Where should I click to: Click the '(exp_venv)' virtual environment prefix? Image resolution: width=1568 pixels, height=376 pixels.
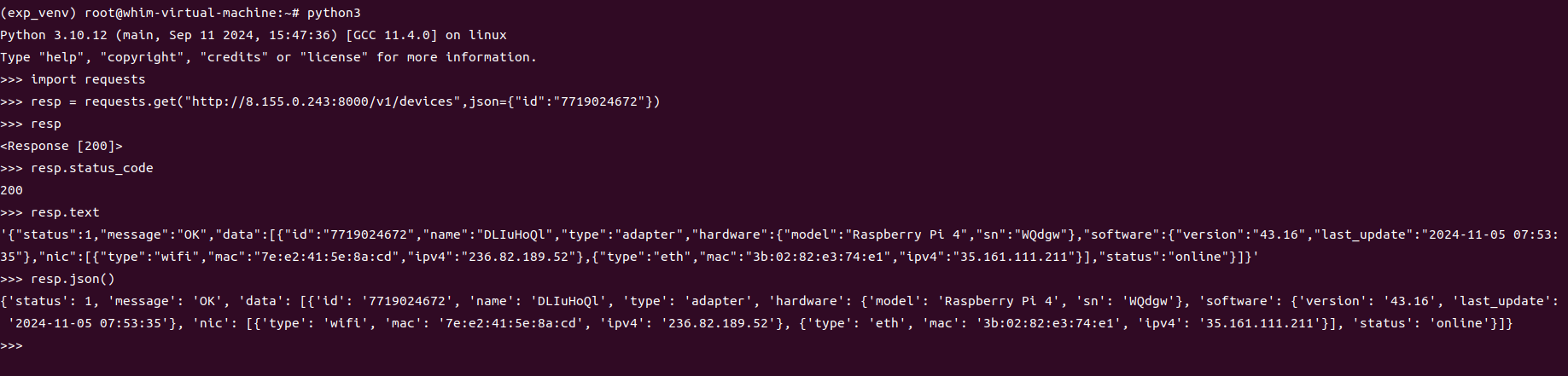click(38, 13)
